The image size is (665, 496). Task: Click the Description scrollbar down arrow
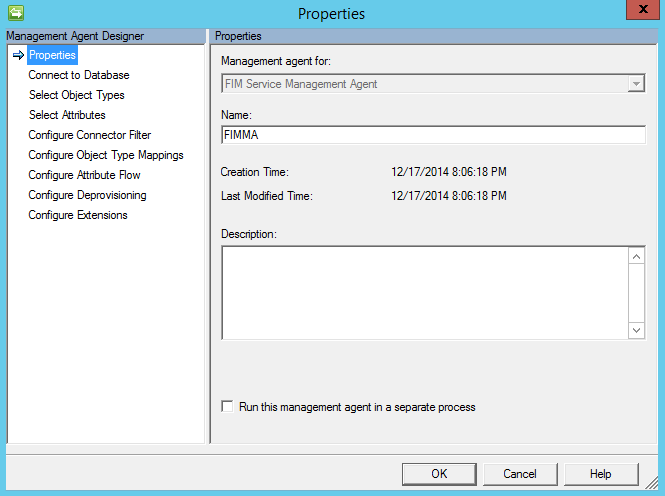tap(636, 331)
